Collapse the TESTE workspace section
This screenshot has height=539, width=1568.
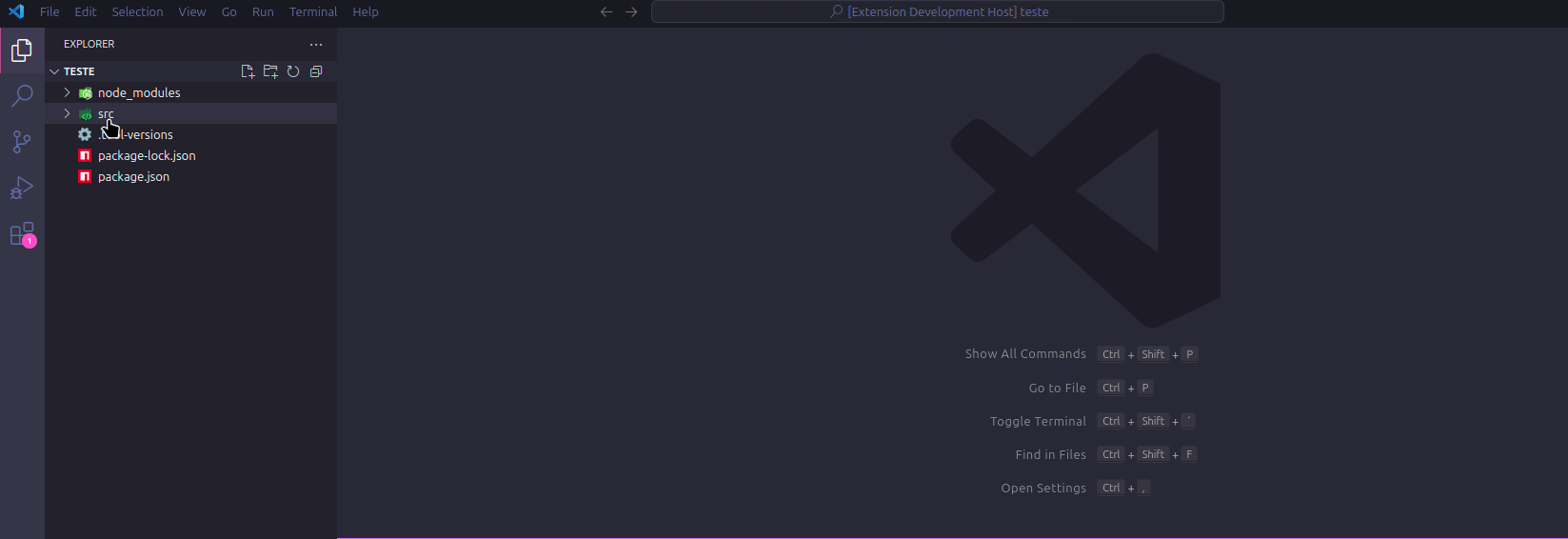coord(54,71)
